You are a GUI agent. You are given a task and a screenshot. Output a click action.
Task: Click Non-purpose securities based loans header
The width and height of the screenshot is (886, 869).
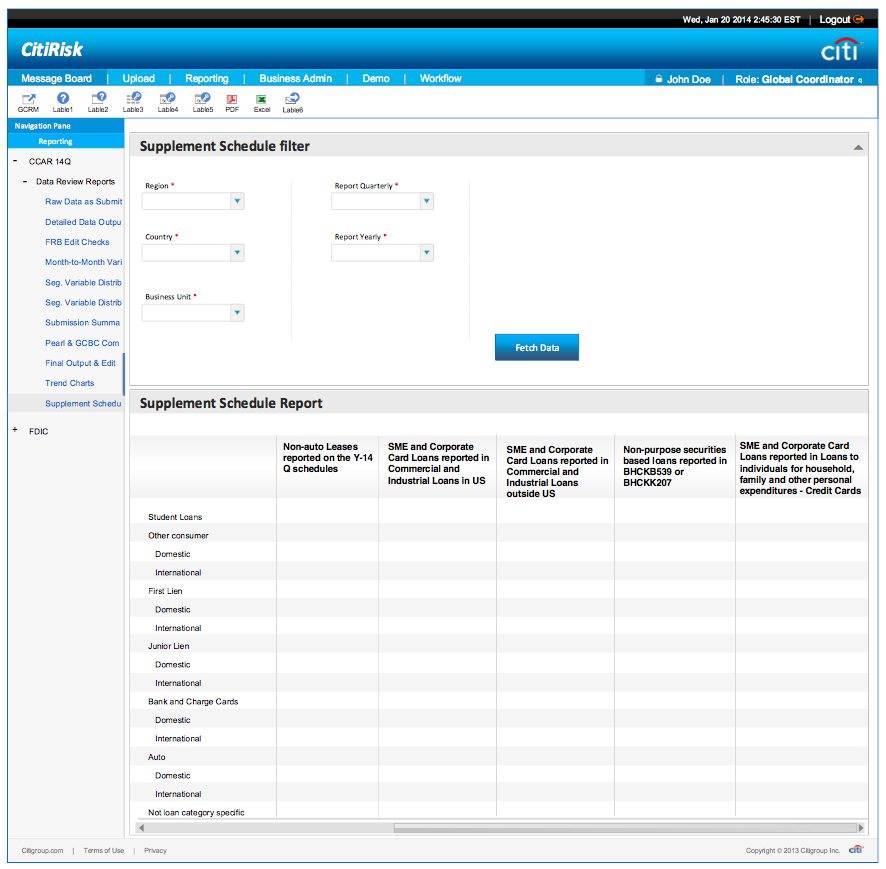coord(675,466)
